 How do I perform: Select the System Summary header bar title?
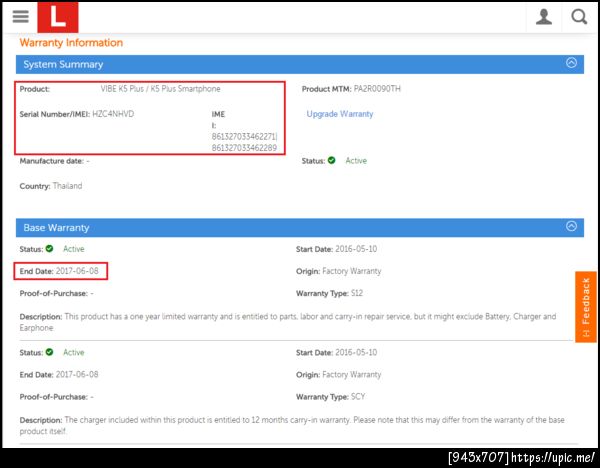63,64
